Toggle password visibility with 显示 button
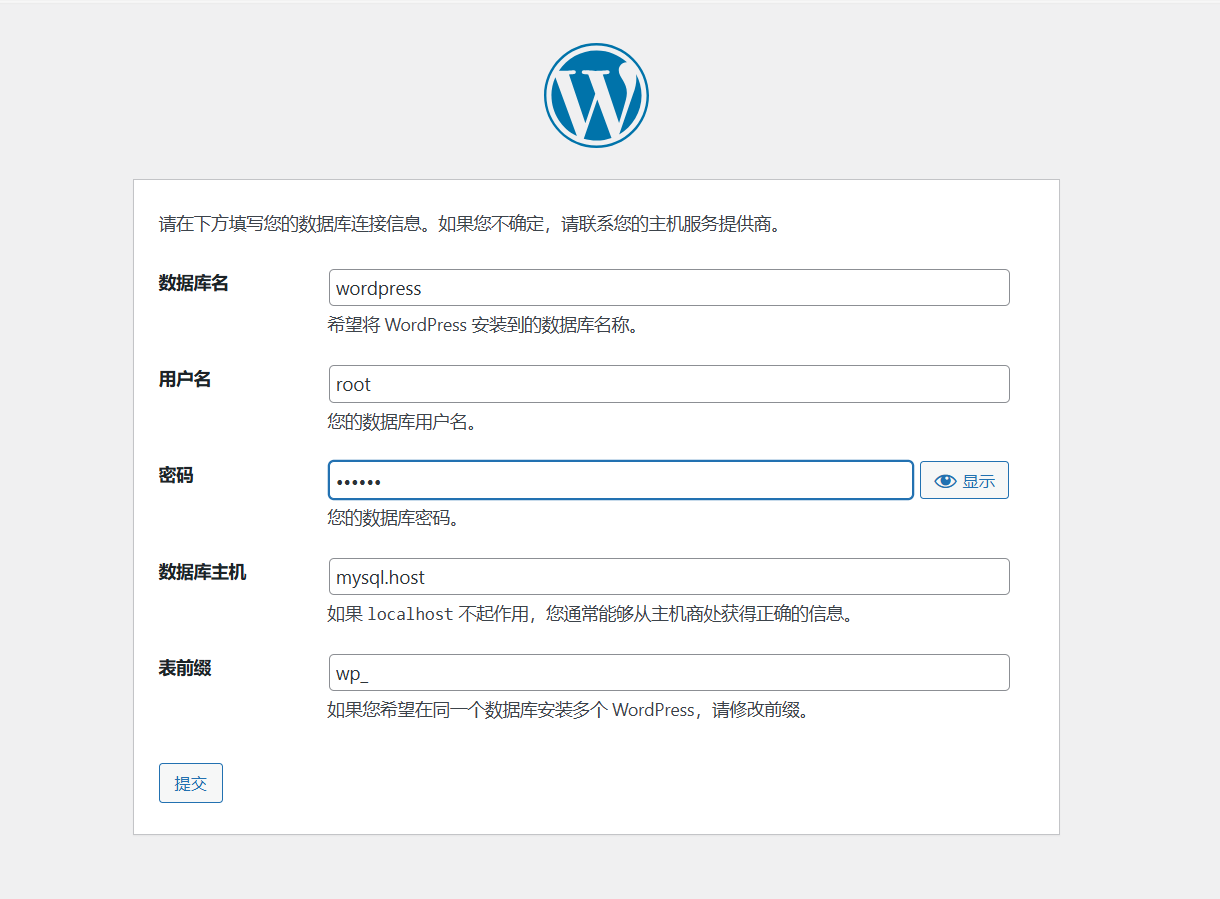 (964, 481)
